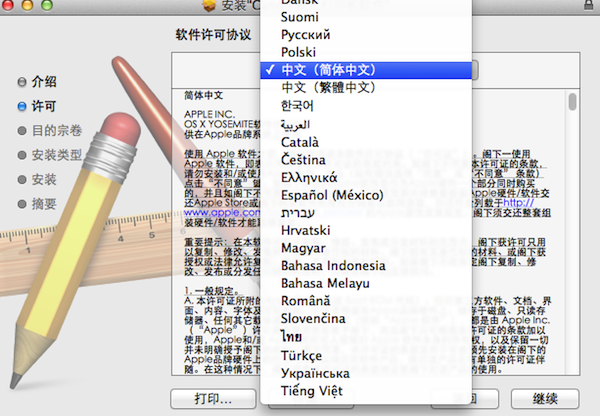Screen dimensions: 600x416
Task: Choose the Arabic العربية language entry
Action: pyautogui.click(x=365, y=124)
